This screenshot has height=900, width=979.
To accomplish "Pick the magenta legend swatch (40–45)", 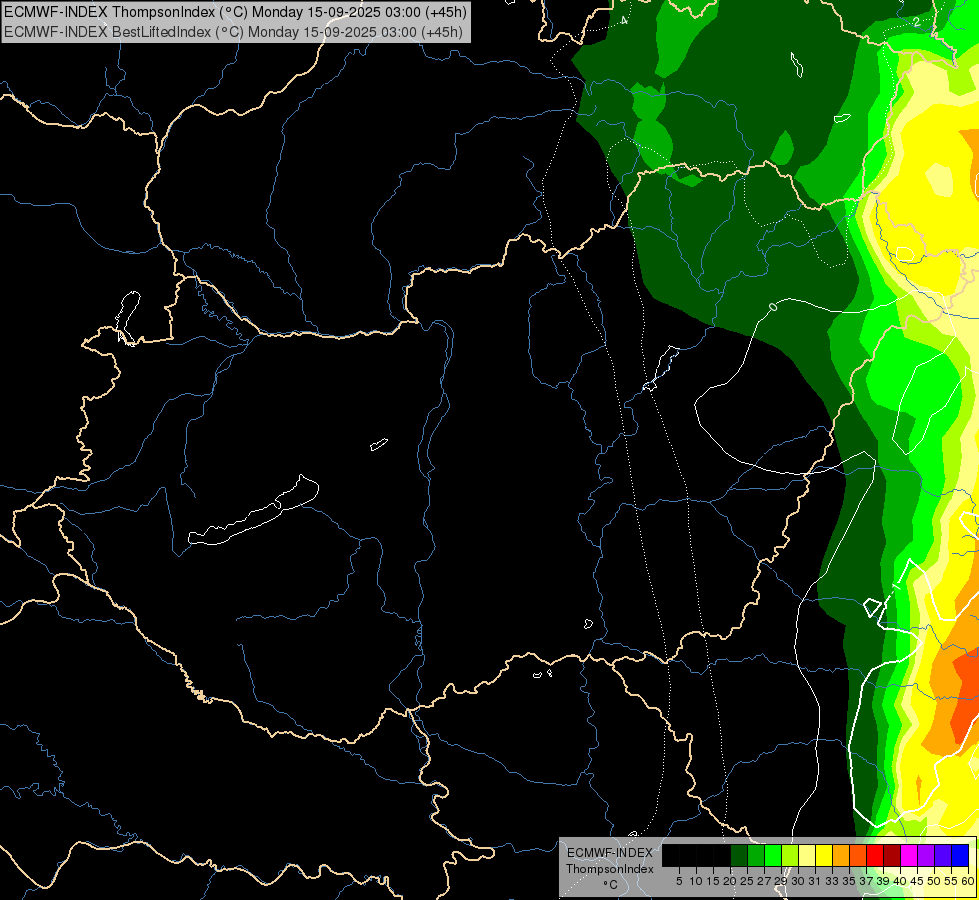I will tap(908, 855).
